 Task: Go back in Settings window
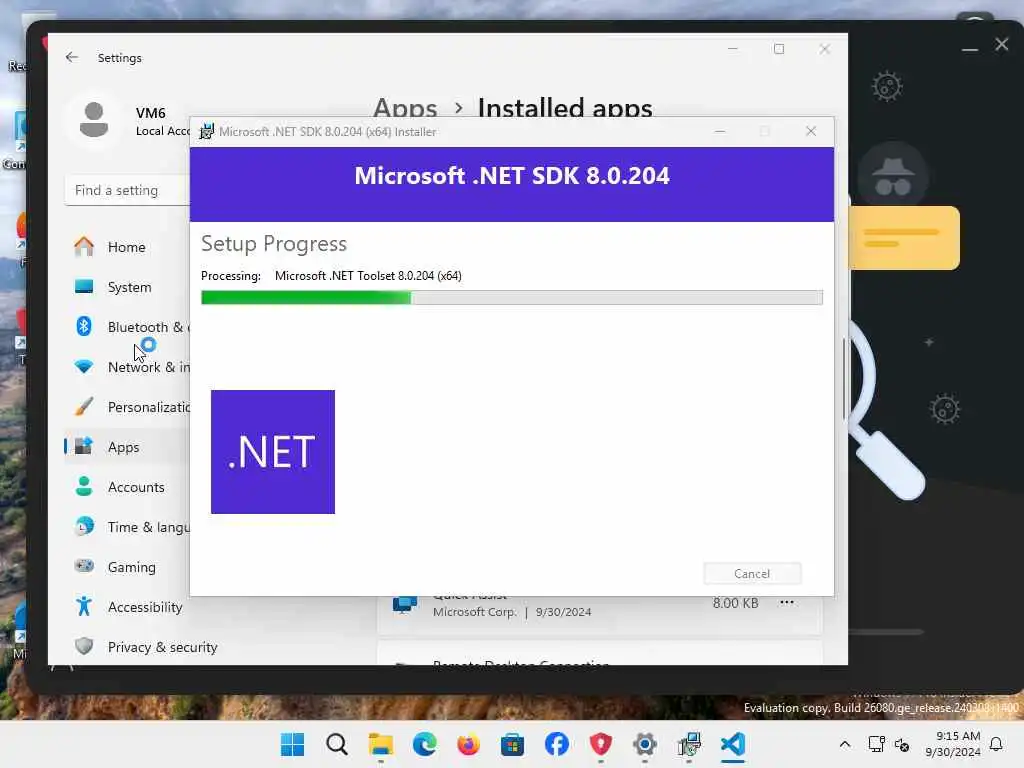click(x=72, y=57)
